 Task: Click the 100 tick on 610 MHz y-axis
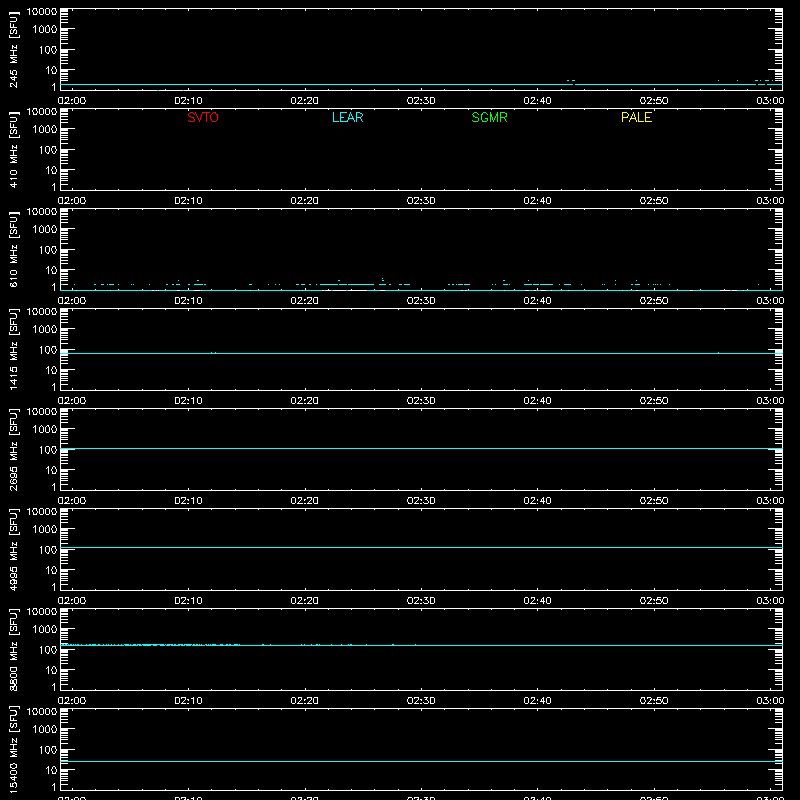pos(48,250)
